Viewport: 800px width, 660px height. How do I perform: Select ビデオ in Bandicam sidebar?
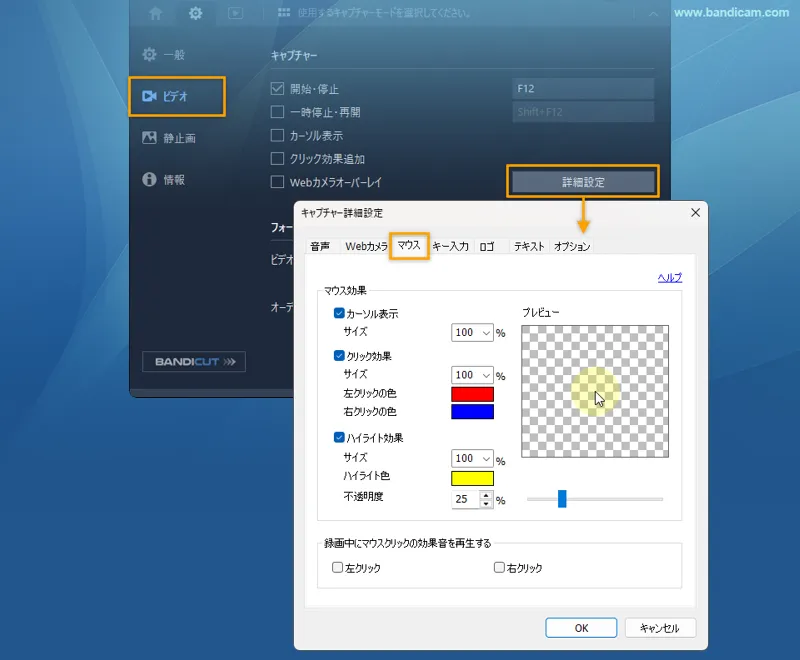(x=177, y=96)
